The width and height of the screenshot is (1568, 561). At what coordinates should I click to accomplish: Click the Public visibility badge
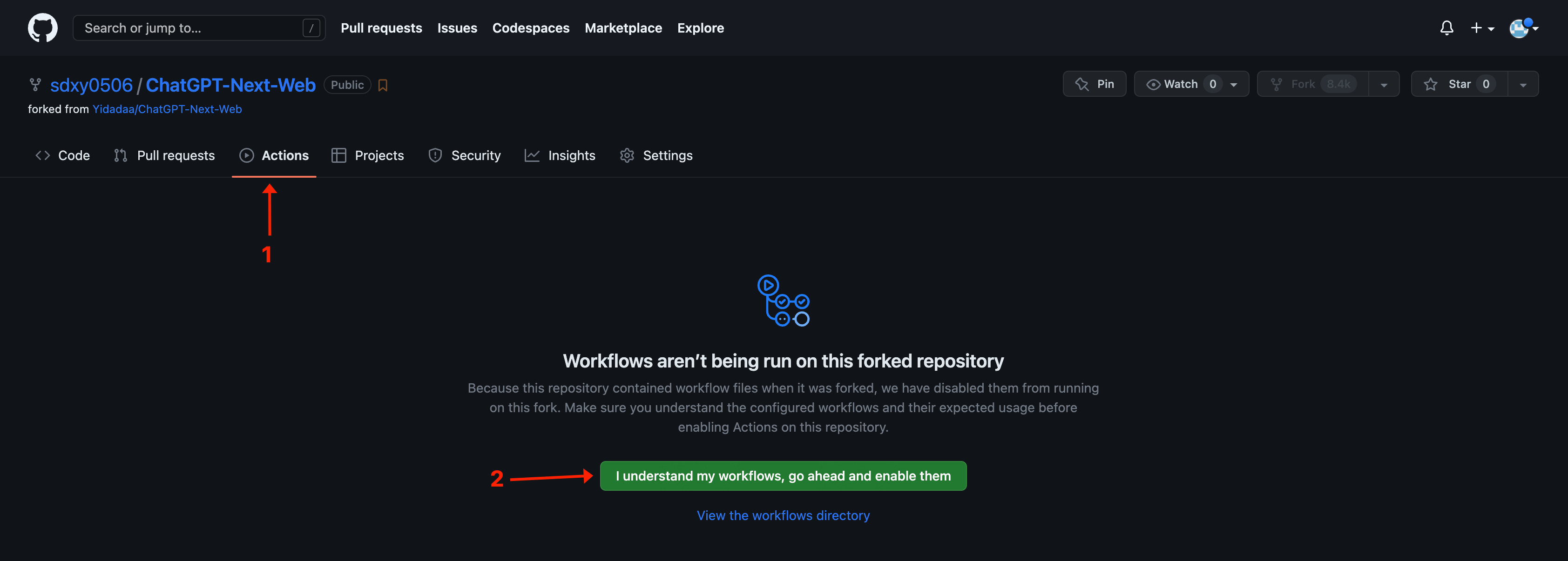click(x=347, y=85)
